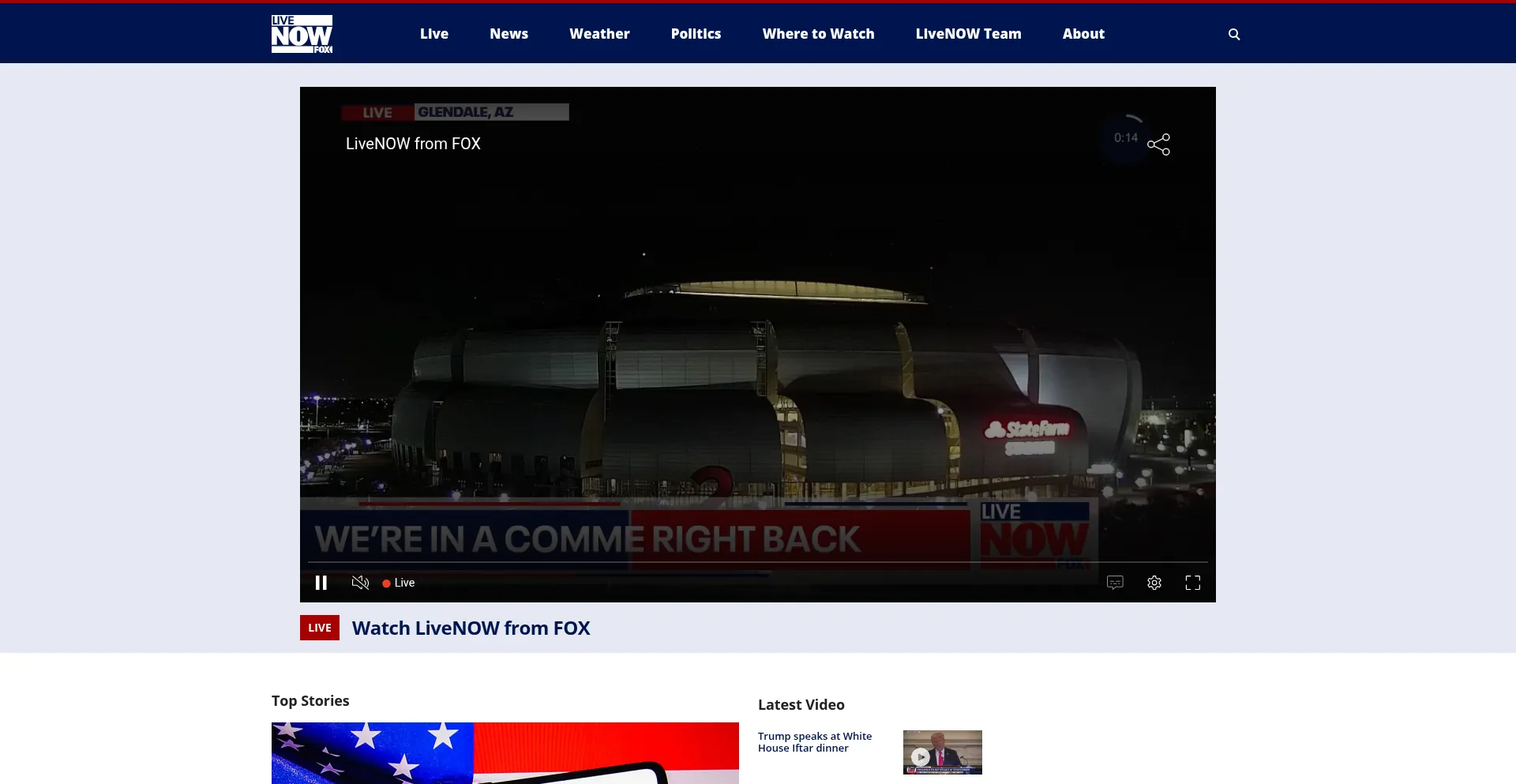Enter fullscreen video mode
This screenshot has width=1516, height=784.
[x=1193, y=583]
